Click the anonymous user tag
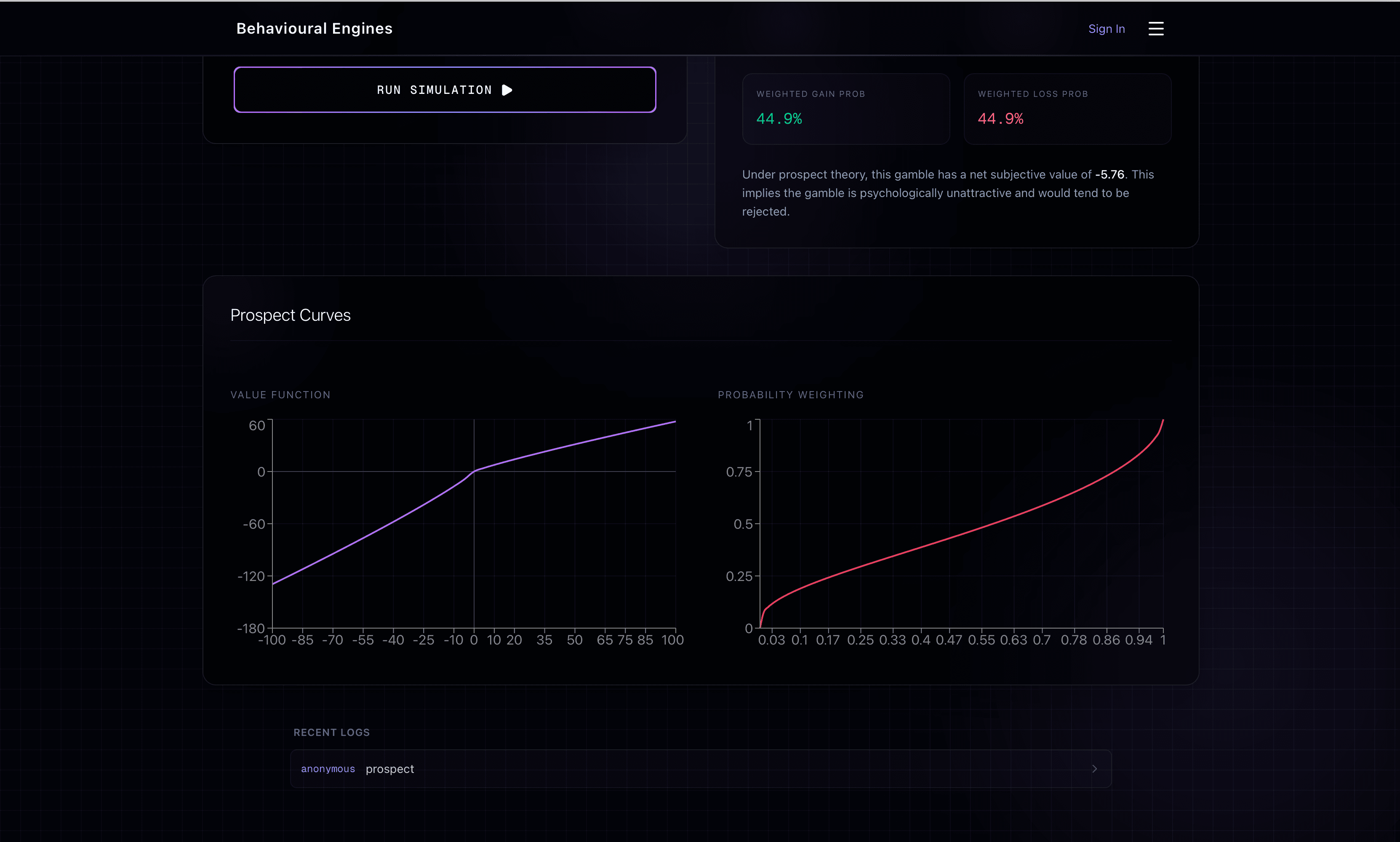 pos(328,769)
